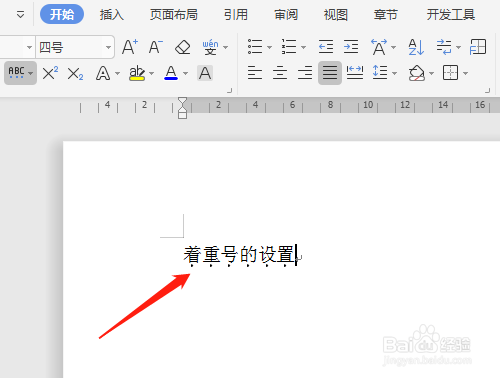Click the tab stops table icon
500x378 pixels.
pos(478,47)
